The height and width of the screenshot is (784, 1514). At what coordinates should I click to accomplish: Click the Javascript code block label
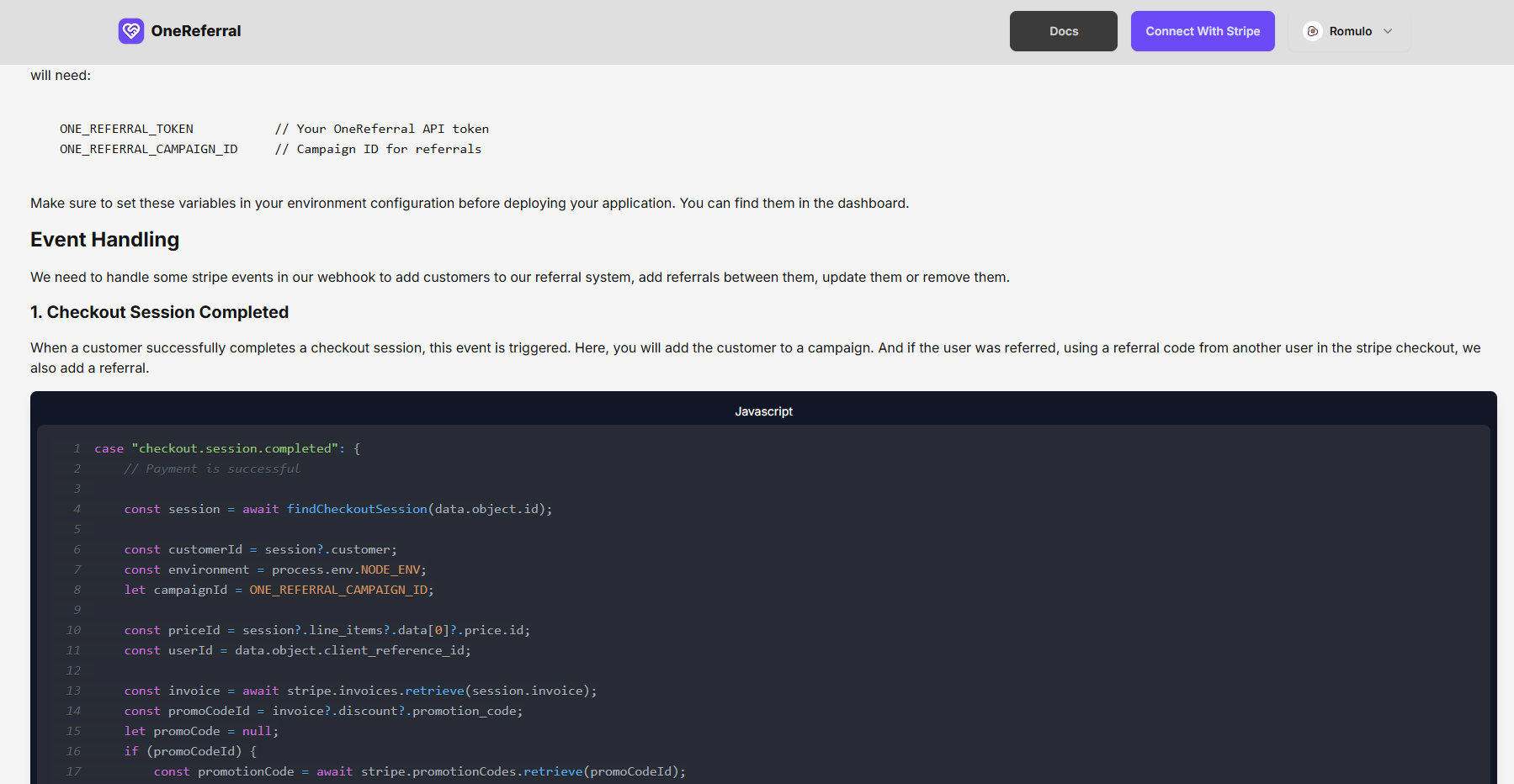tap(763, 411)
